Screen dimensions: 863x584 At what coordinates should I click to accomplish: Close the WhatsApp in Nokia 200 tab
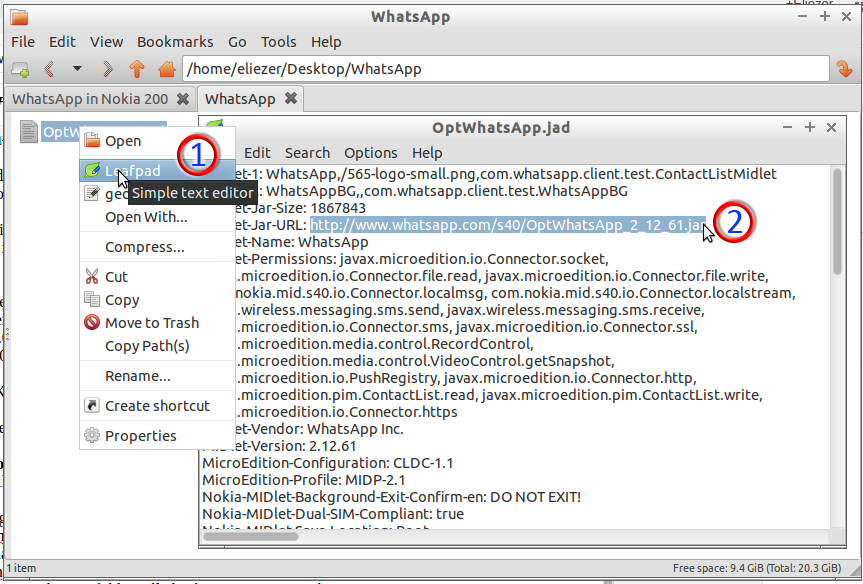coord(183,99)
